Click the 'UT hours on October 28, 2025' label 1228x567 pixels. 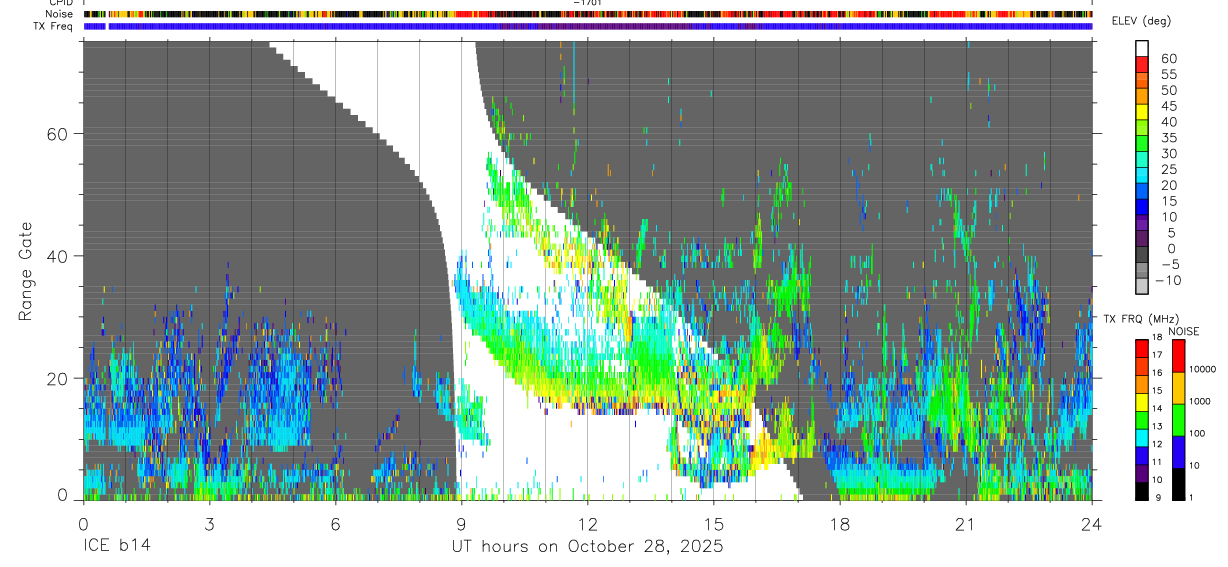pyautogui.click(x=587, y=546)
